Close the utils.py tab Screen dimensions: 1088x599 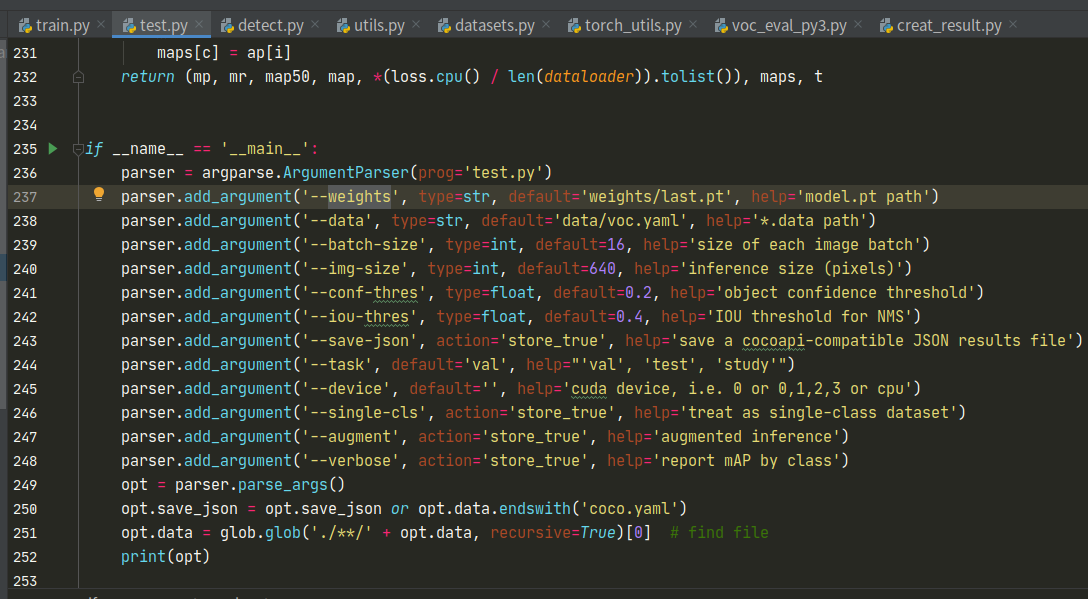tap(416, 24)
